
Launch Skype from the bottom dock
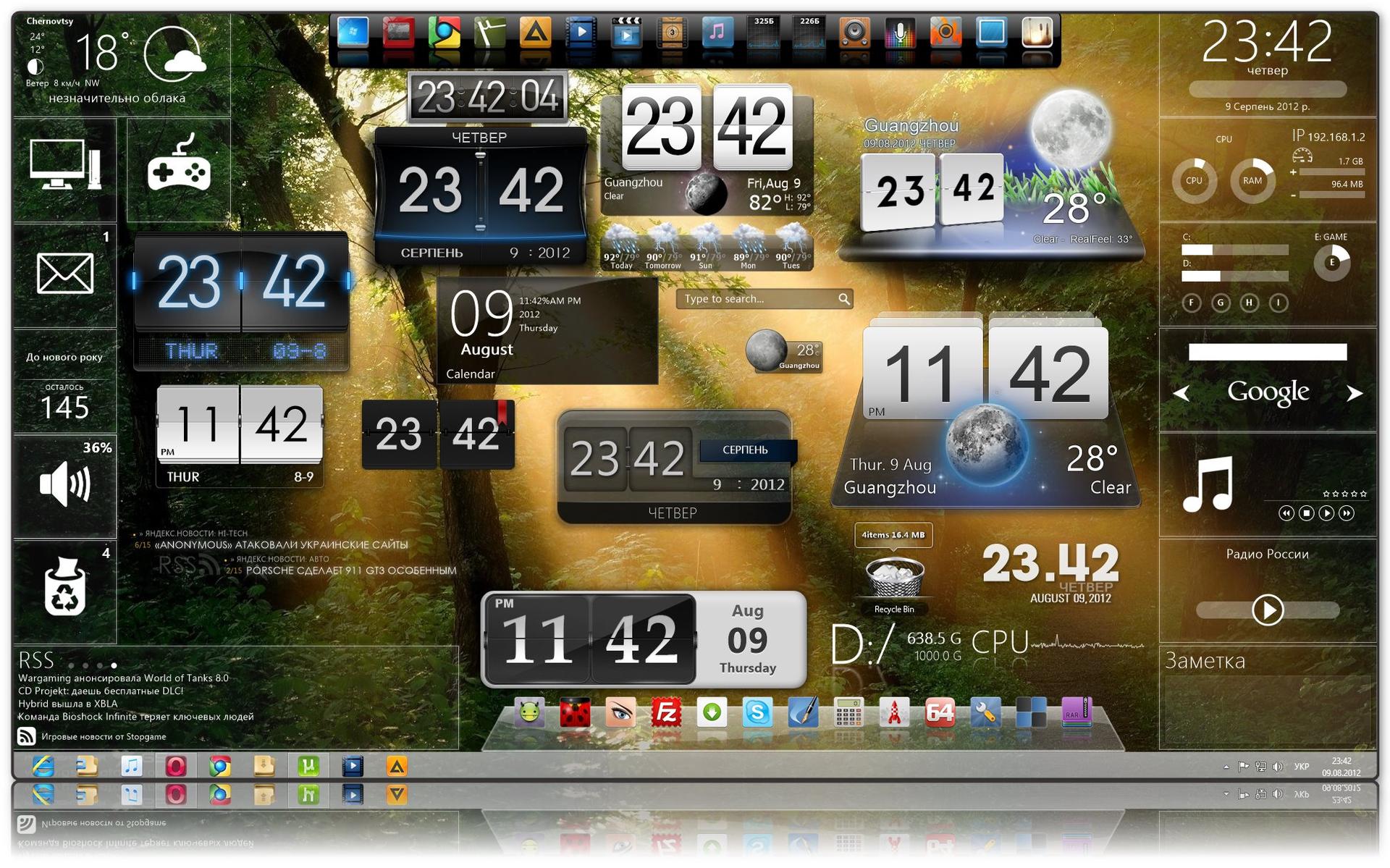click(x=757, y=713)
